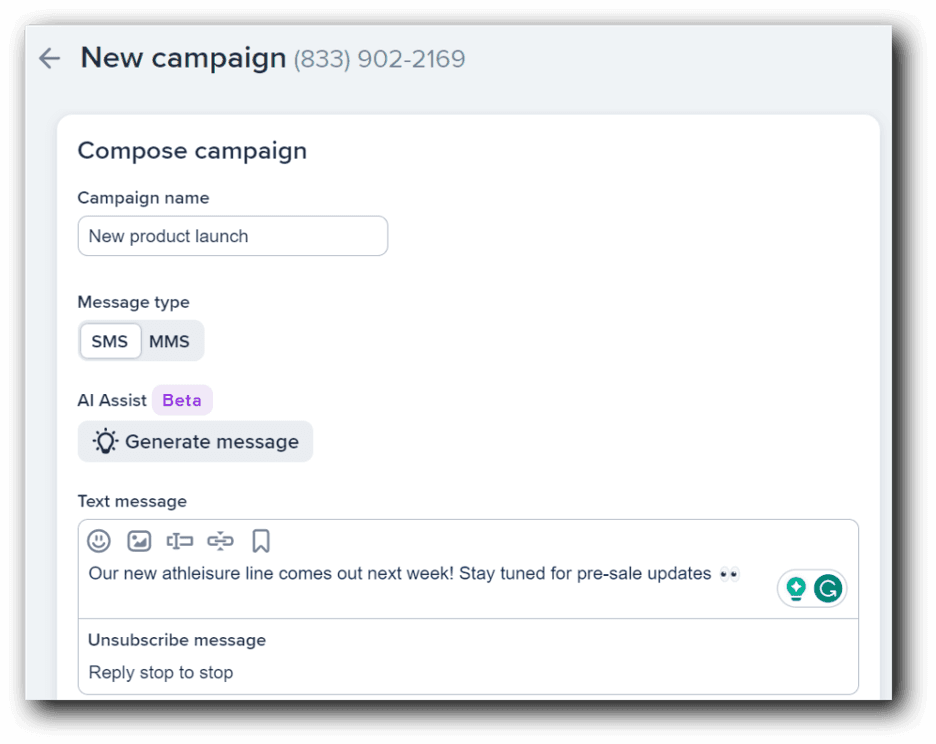
Task: Click the Unsubscribe message label
Action: point(176,640)
